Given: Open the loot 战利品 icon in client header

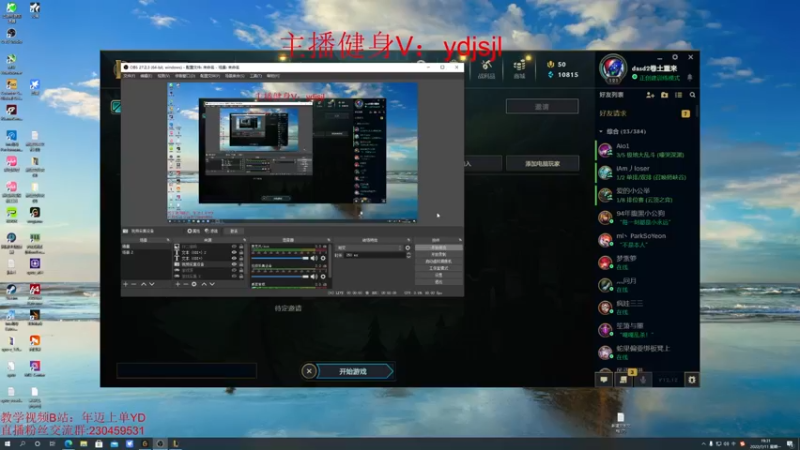Looking at the screenshot, I should (x=487, y=69).
